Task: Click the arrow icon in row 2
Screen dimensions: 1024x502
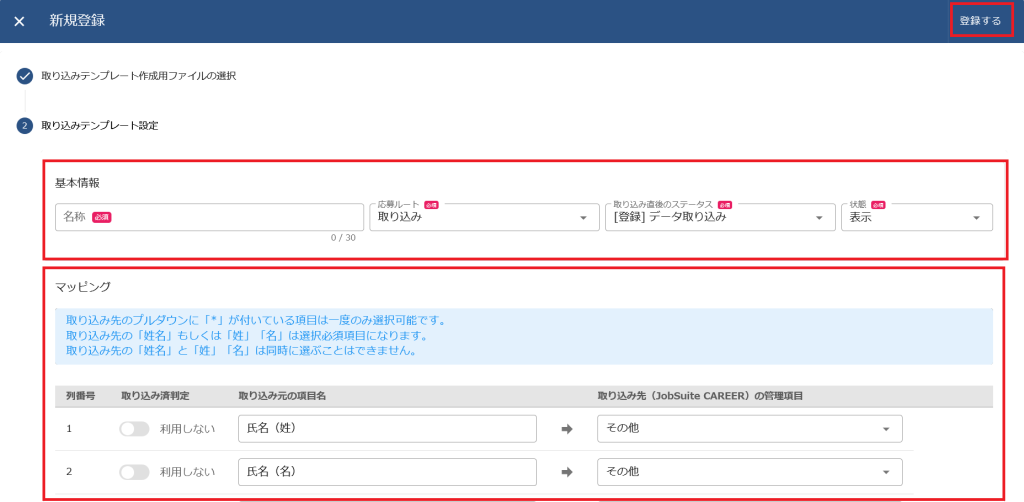Action: 567,472
